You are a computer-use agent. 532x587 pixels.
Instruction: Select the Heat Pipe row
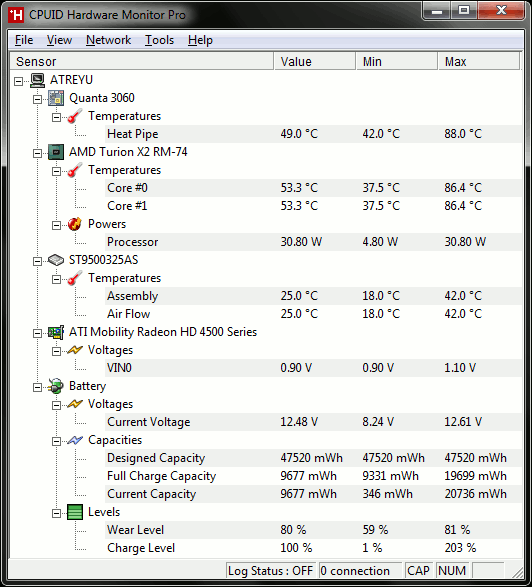tap(314, 134)
